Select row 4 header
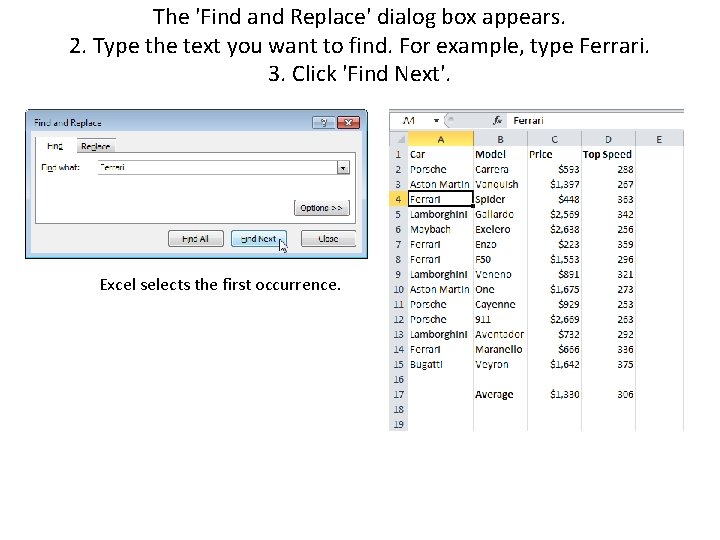This screenshot has height=540, width=720. 399,199
